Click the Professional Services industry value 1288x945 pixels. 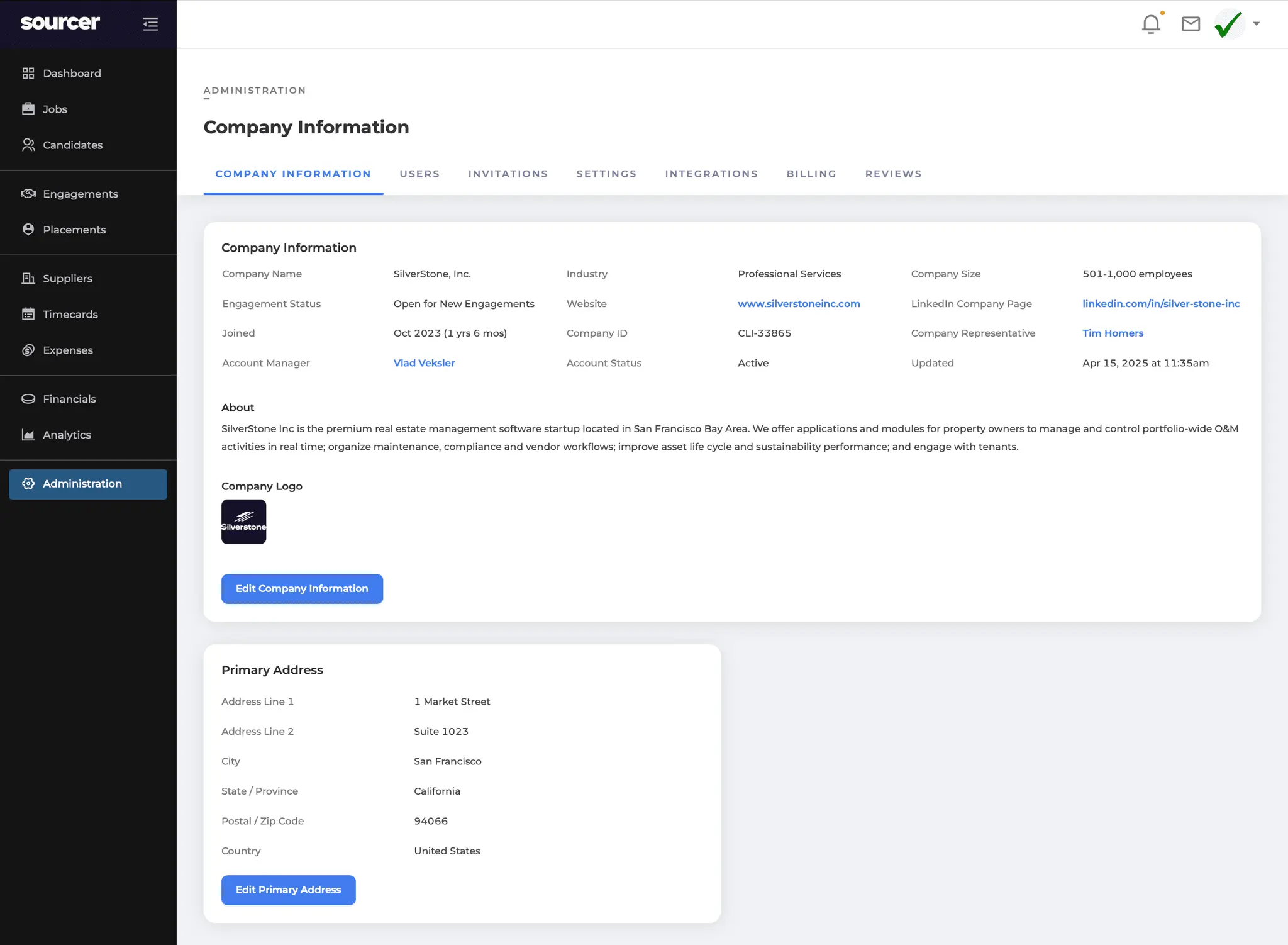tap(789, 274)
